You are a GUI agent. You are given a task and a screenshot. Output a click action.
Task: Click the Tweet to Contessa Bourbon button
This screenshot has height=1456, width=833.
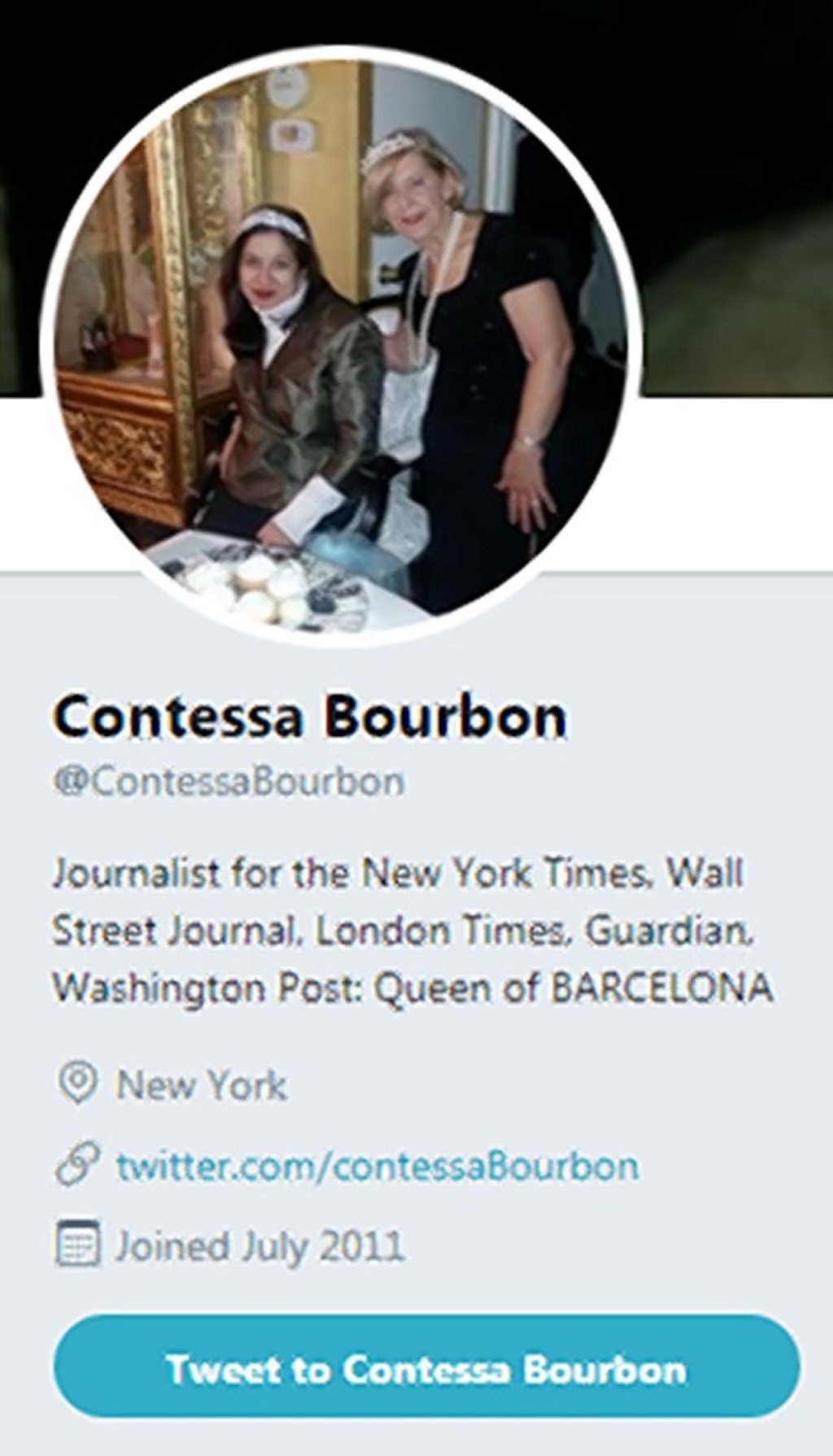426,1369
